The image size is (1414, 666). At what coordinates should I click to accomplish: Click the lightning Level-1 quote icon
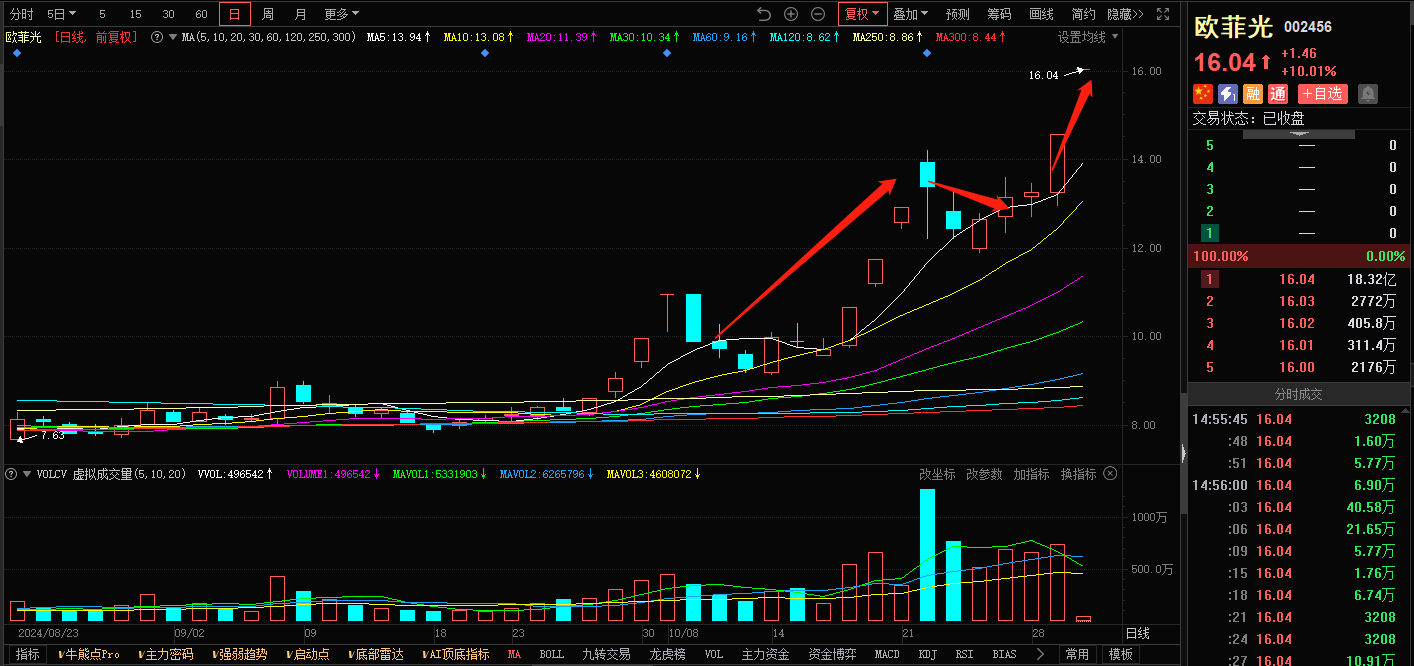pos(1228,94)
